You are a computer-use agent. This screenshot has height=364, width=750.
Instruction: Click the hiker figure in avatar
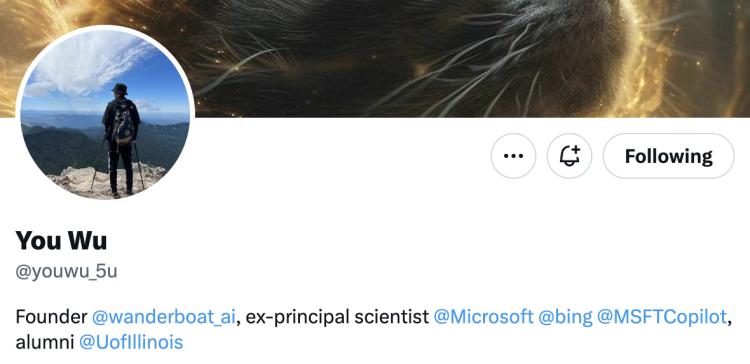coord(121,139)
